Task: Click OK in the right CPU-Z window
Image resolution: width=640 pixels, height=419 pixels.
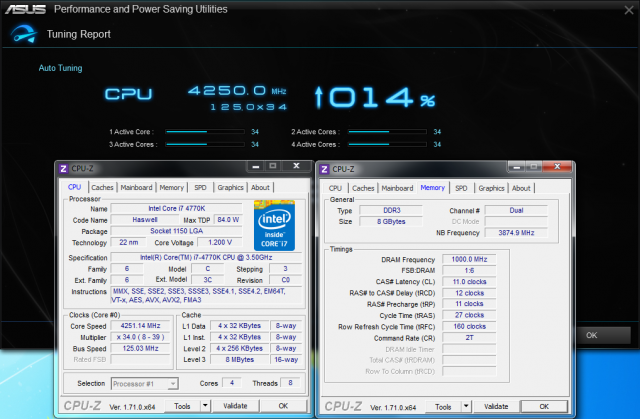Action: click(x=544, y=407)
